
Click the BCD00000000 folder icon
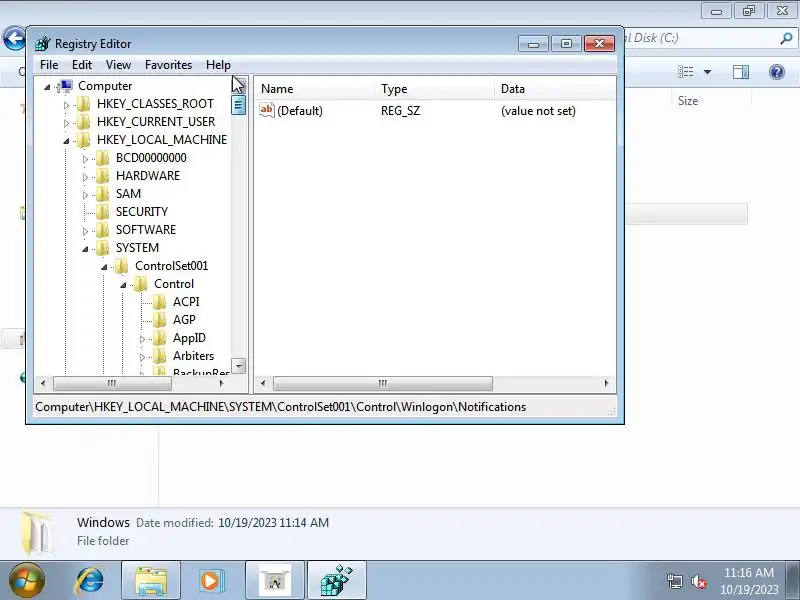click(103, 158)
